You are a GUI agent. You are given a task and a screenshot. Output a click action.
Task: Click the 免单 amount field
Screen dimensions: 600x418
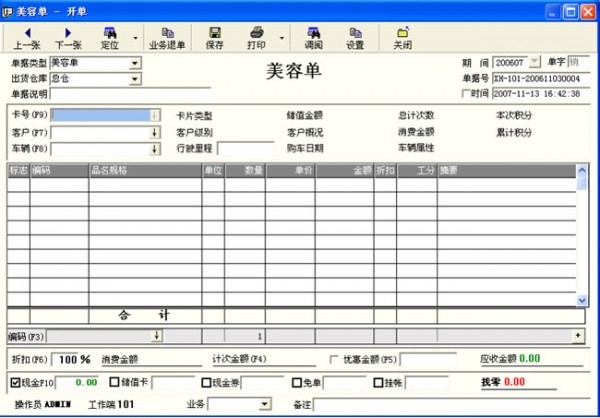[x=345, y=382]
